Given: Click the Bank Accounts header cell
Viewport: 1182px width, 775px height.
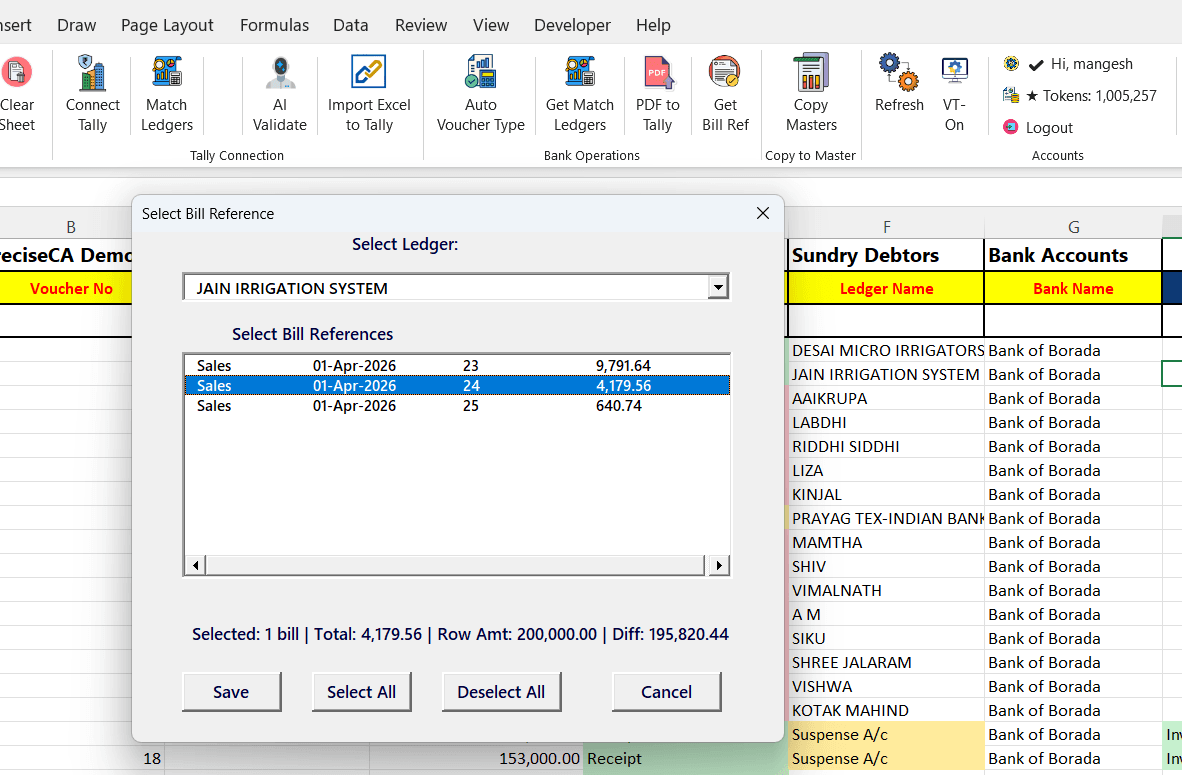Looking at the screenshot, I should 1073,255.
